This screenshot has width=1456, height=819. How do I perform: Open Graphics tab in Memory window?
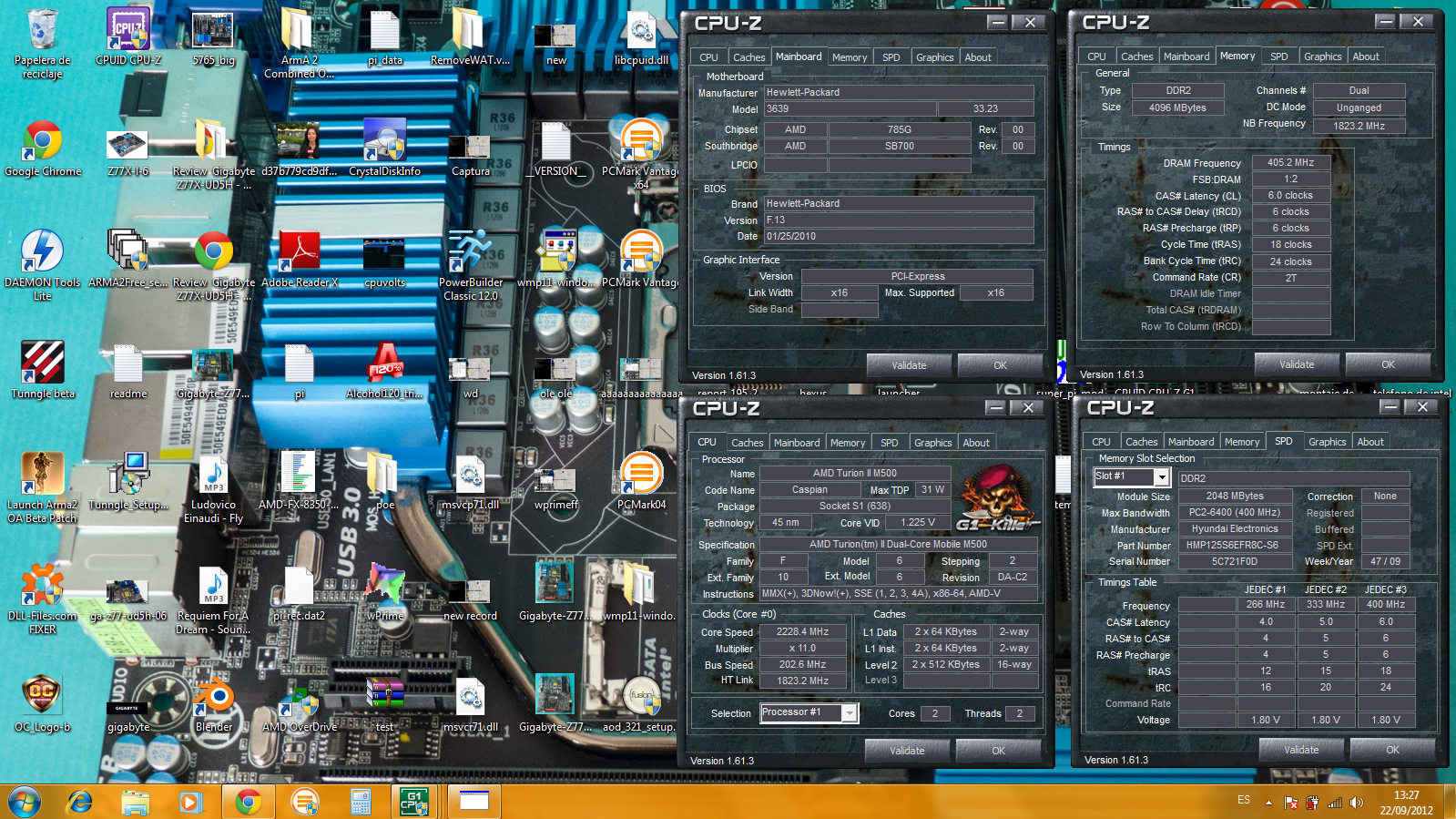tap(1322, 56)
